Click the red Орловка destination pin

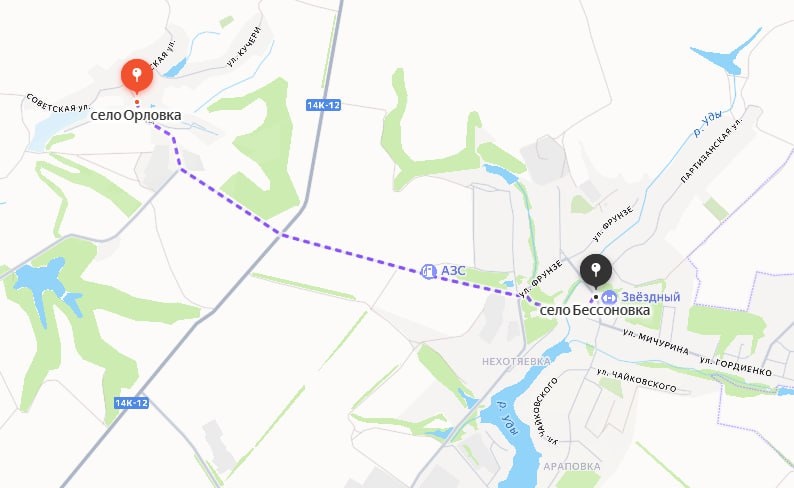(137, 76)
